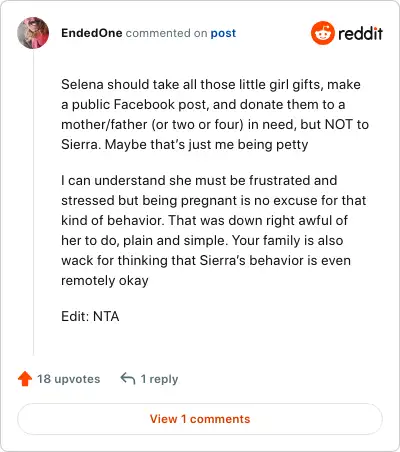The image size is (400, 452).
Task: Click the '1 reply' label
Action: pos(159,379)
